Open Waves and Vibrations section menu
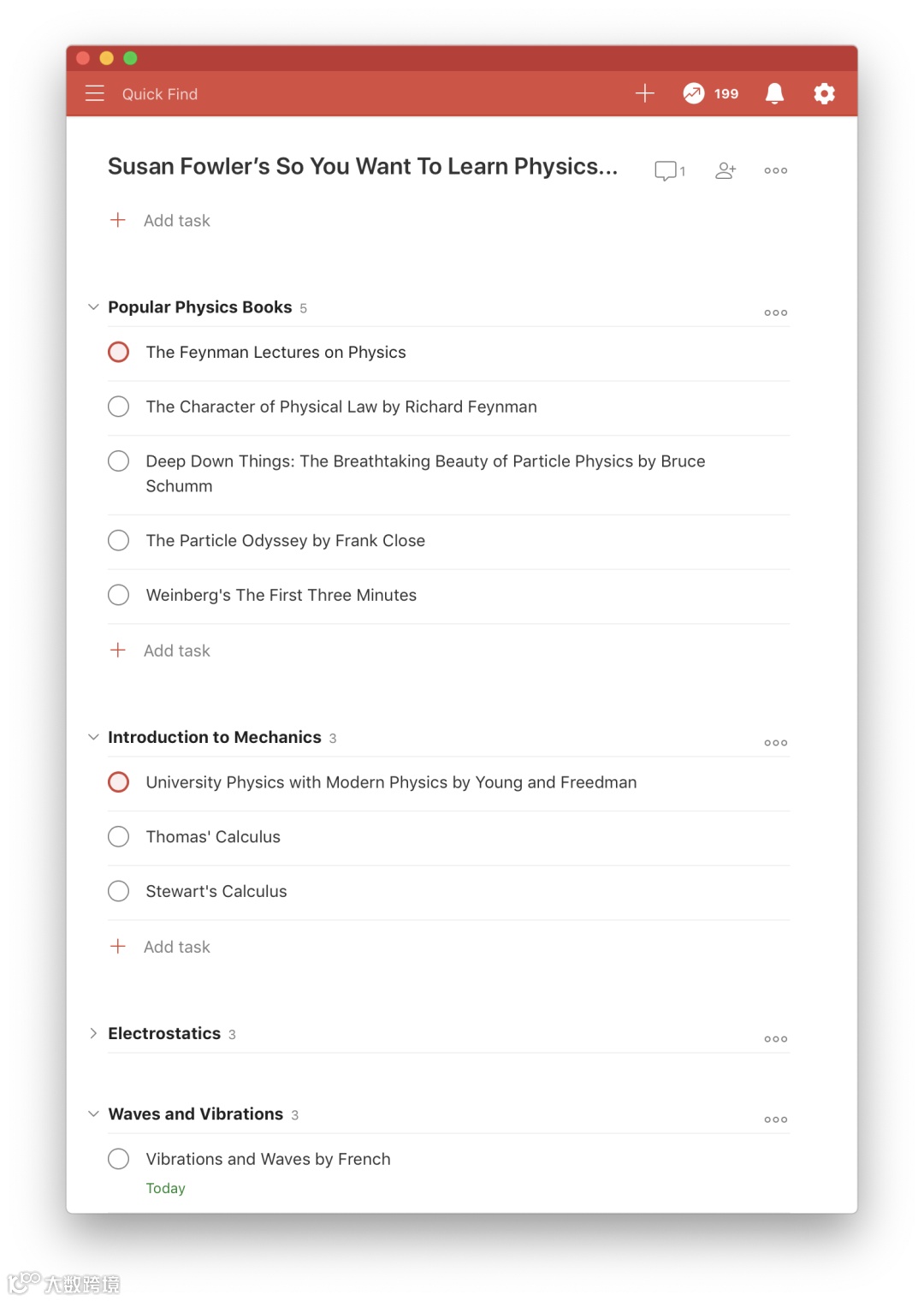 776,1119
